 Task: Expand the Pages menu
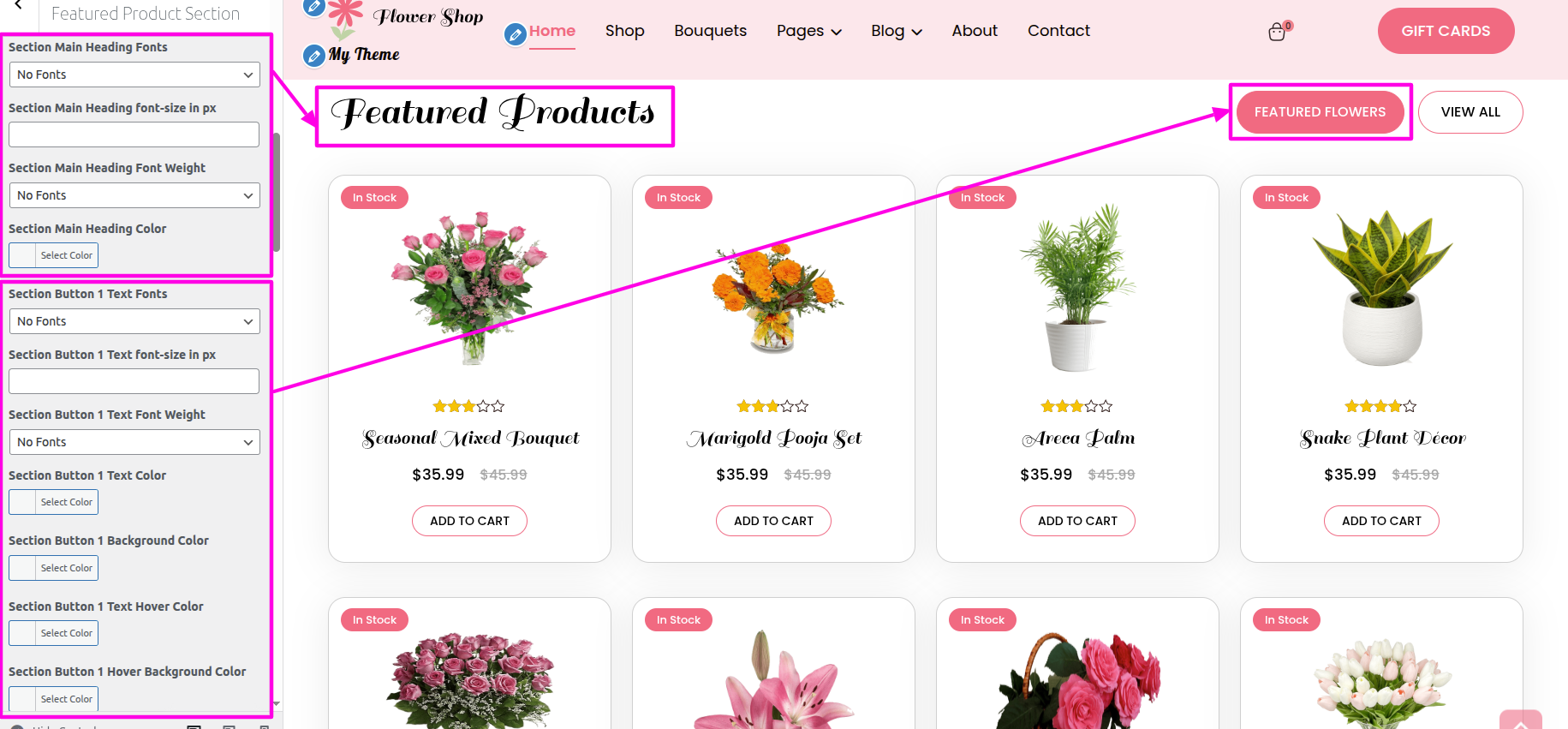(x=809, y=31)
